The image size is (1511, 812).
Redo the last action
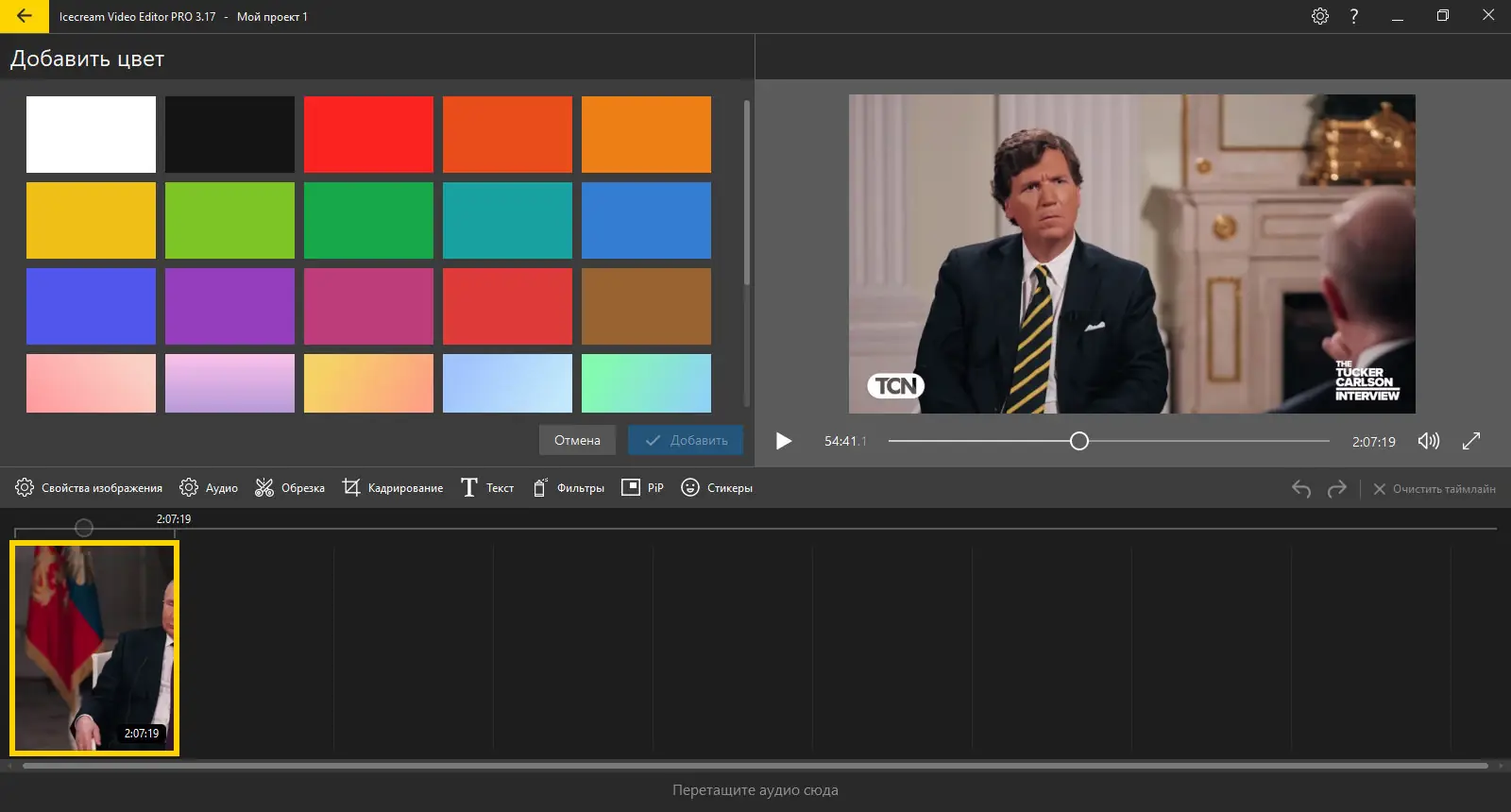pyautogui.click(x=1337, y=488)
